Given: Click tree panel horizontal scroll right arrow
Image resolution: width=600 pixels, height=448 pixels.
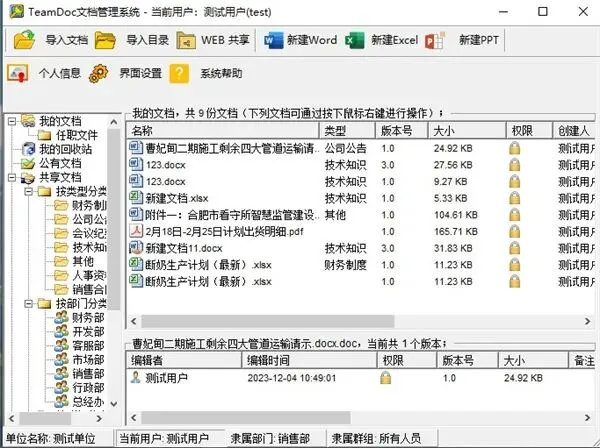Looking at the screenshot, I should click(99, 419).
